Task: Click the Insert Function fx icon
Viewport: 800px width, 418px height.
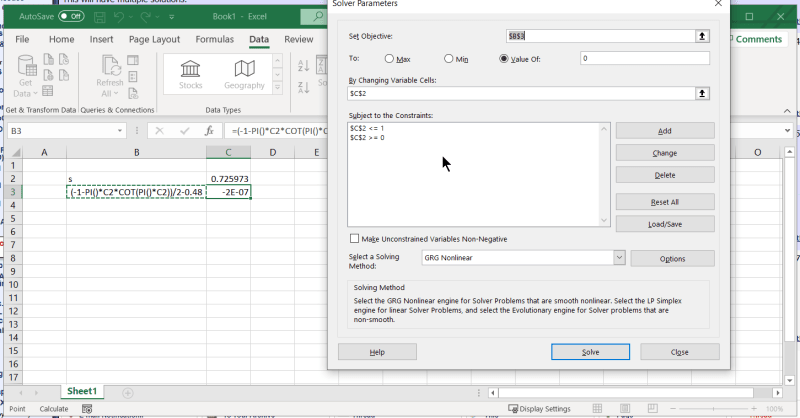Action: coord(209,131)
